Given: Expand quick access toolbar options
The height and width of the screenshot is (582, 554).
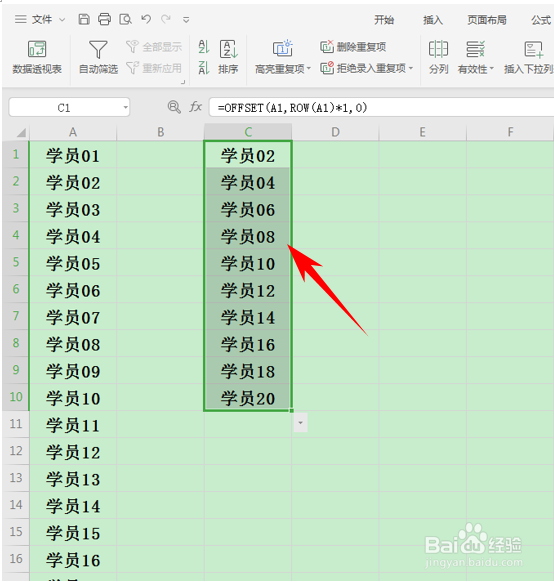Looking at the screenshot, I should pos(186,20).
